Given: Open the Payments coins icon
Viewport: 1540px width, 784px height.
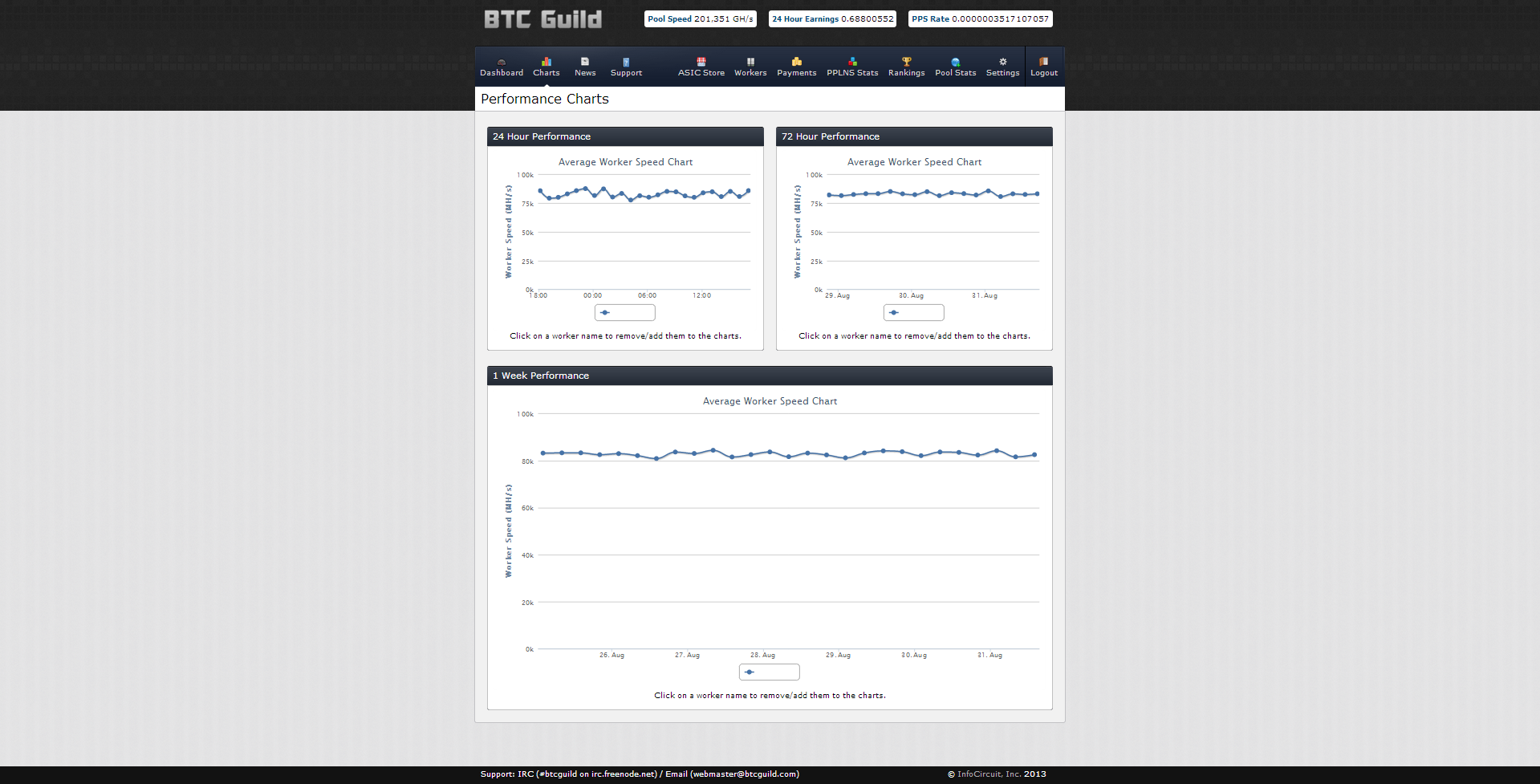Looking at the screenshot, I should [796, 62].
